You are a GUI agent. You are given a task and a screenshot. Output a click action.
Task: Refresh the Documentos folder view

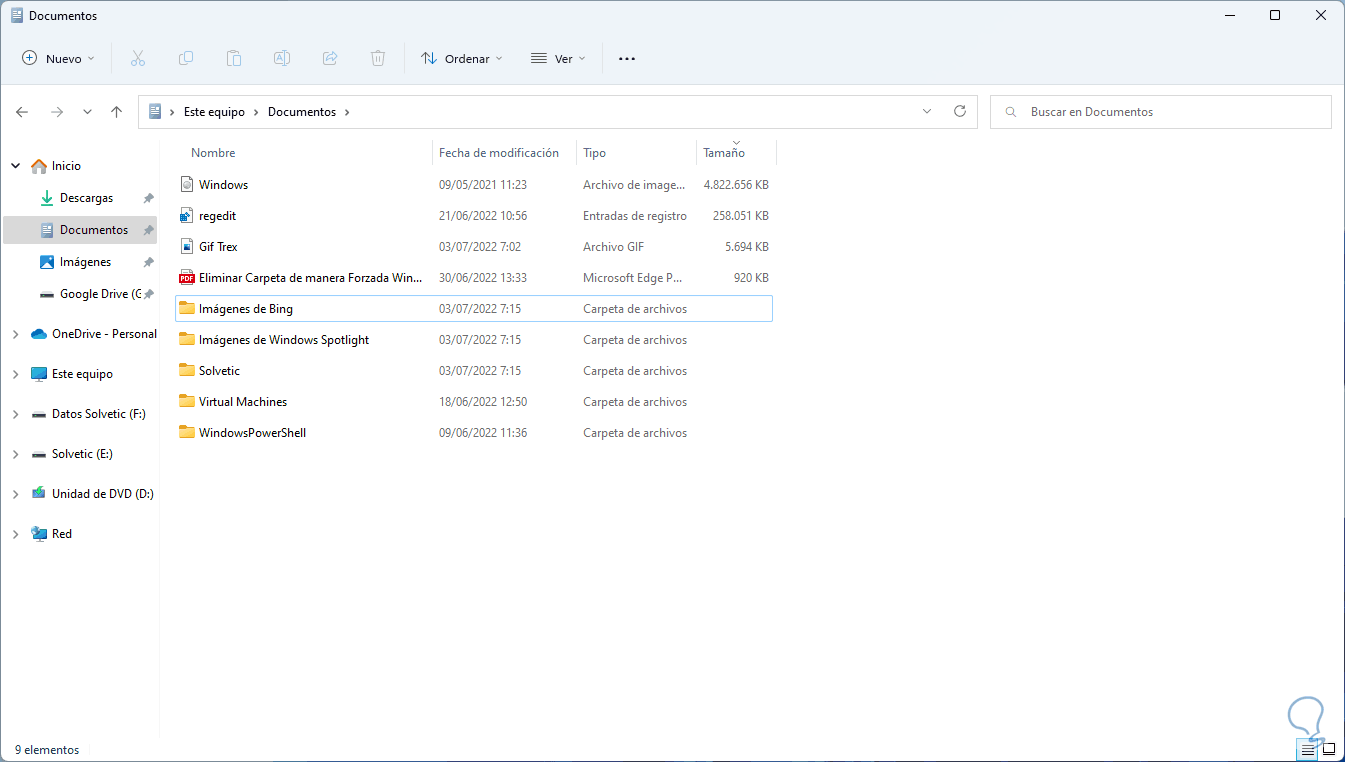point(960,112)
